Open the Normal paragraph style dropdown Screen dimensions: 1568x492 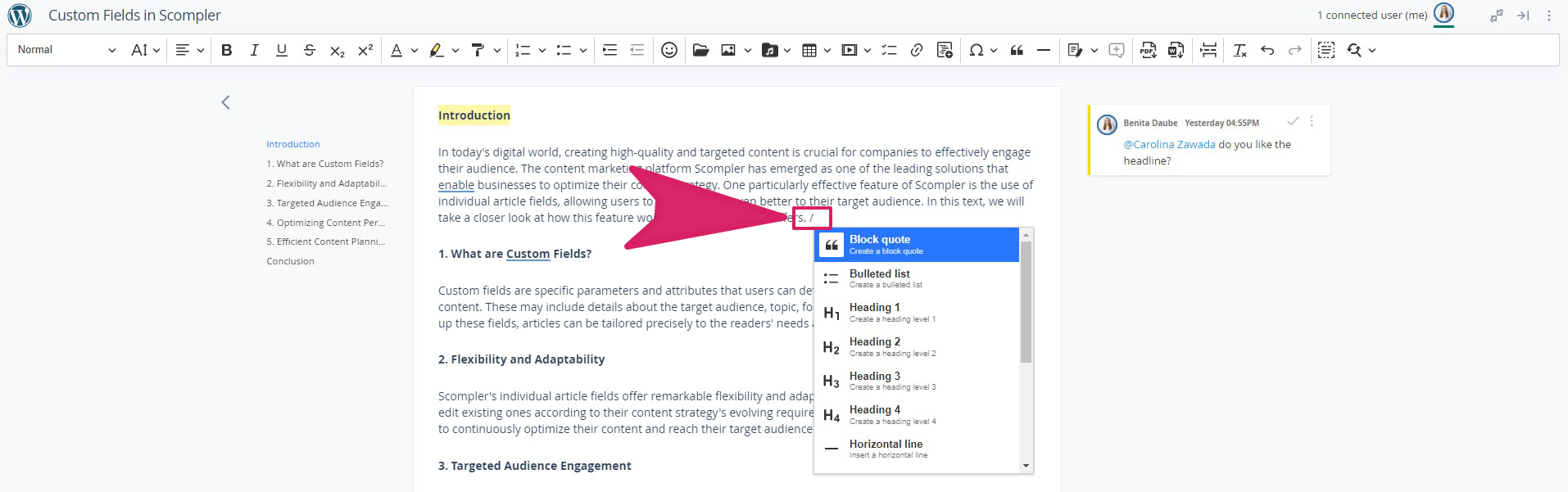(x=66, y=50)
